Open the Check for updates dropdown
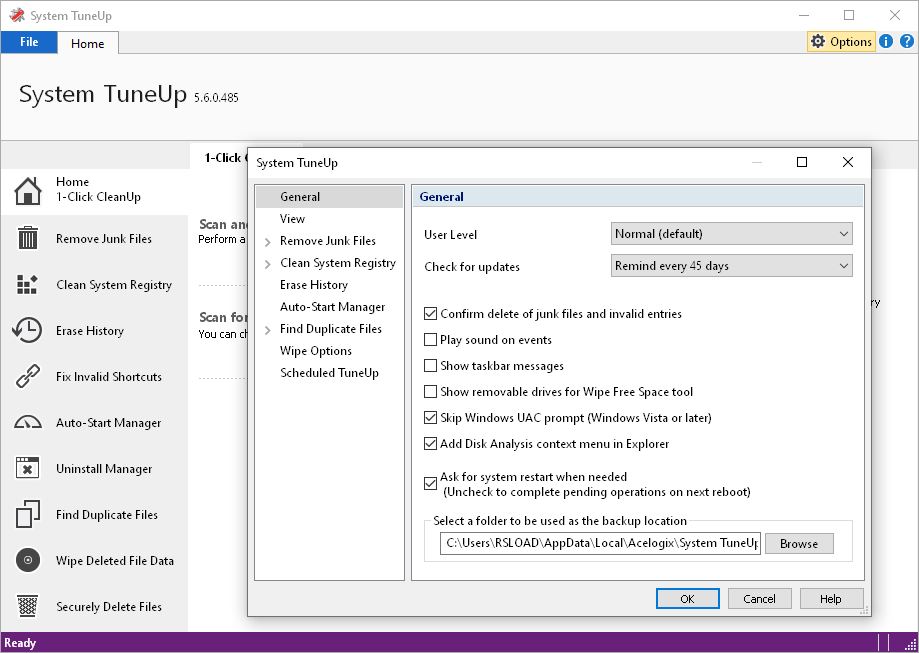Viewport: 919px width, 653px height. pyautogui.click(x=731, y=266)
